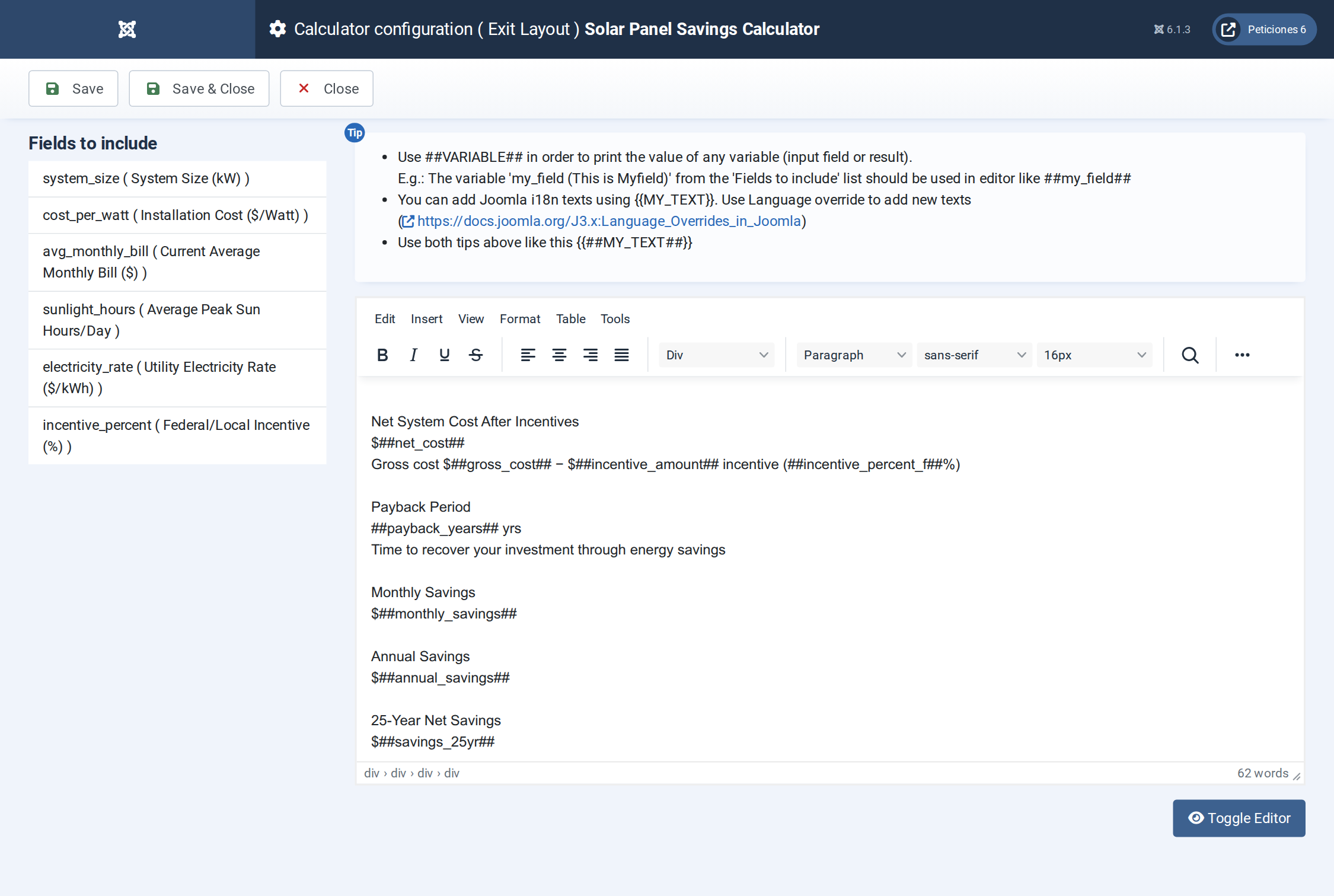Open the Format menu
The width and height of the screenshot is (1334, 896).
point(519,318)
